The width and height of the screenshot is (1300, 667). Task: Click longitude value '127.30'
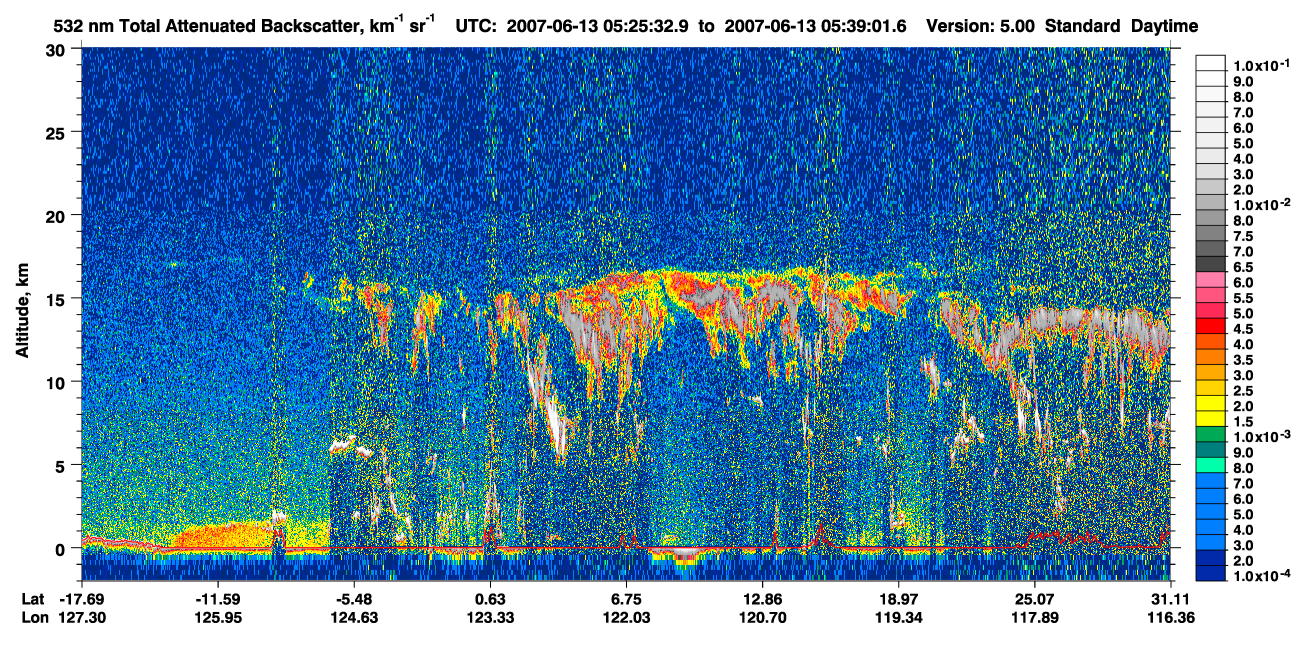coord(82,618)
